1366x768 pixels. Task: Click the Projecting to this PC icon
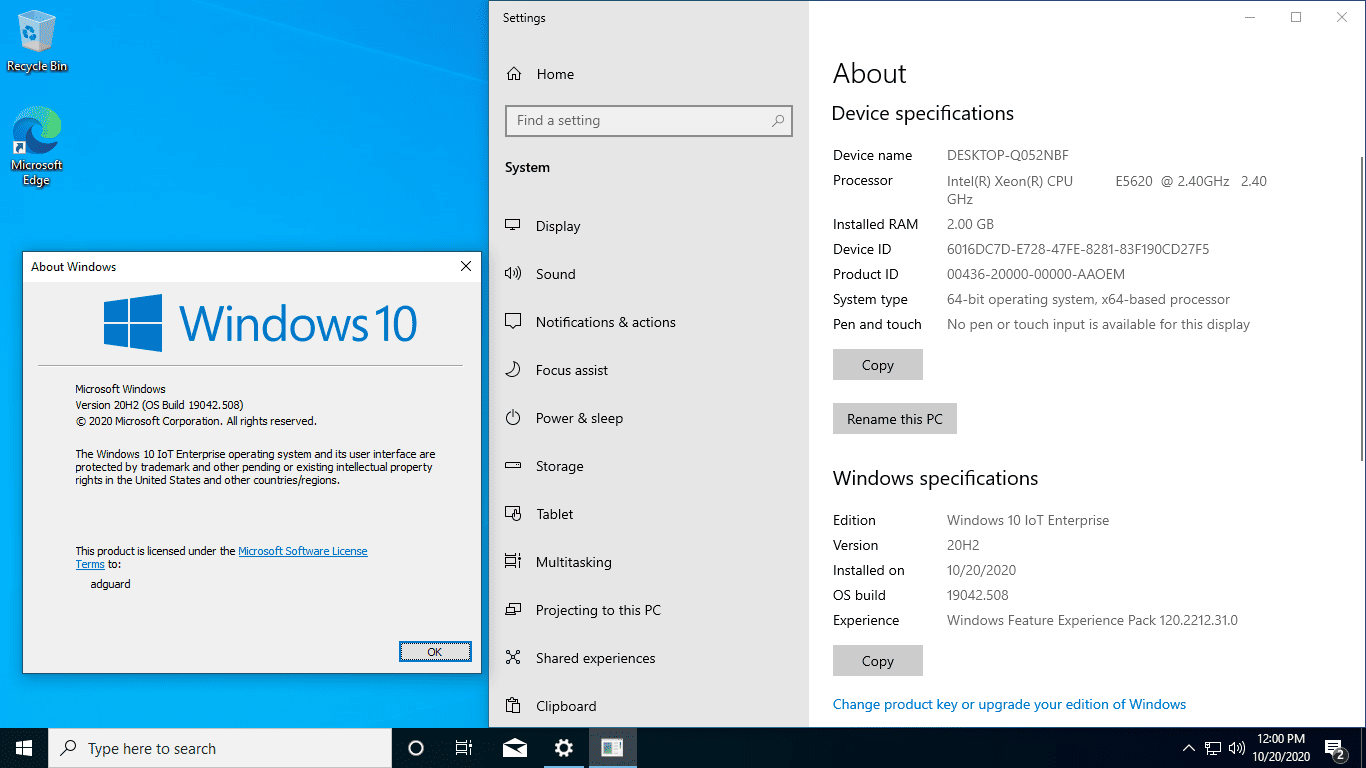pos(513,610)
